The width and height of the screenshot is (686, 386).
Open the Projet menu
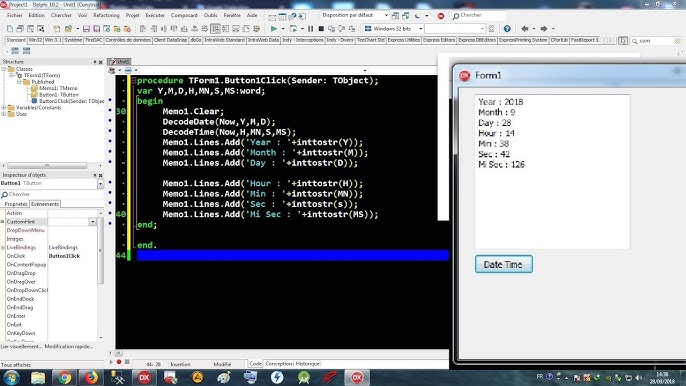point(133,15)
